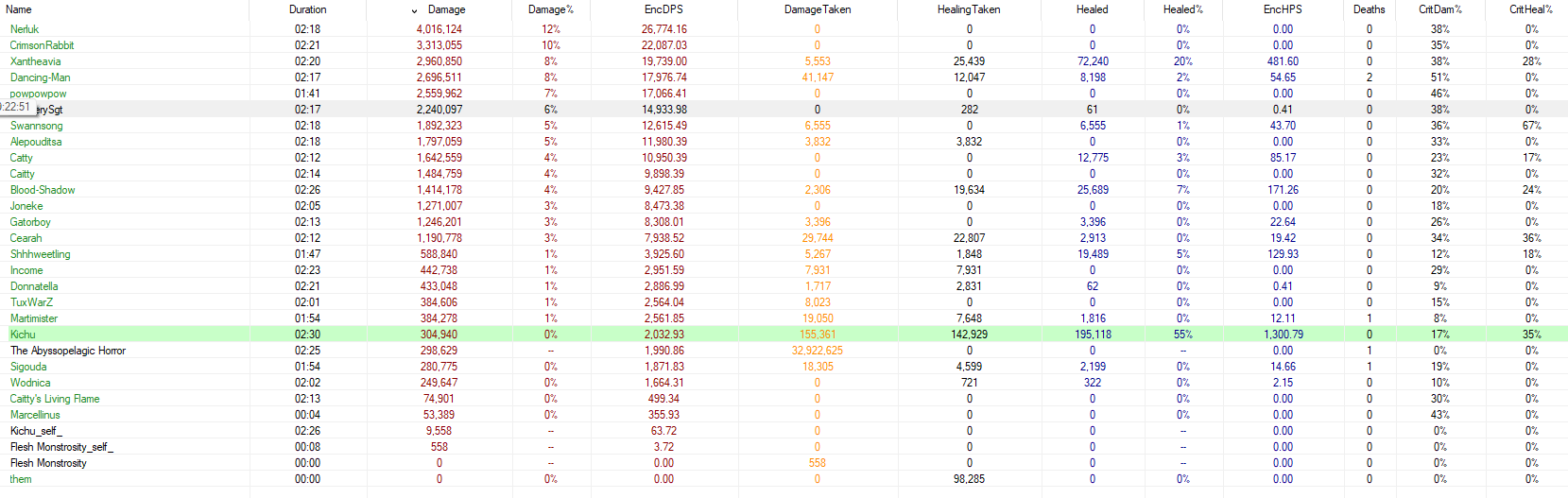The height and width of the screenshot is (498, 1568).
Task: Click the Shhhweetling player name
Action: click(x=40, y=254)
